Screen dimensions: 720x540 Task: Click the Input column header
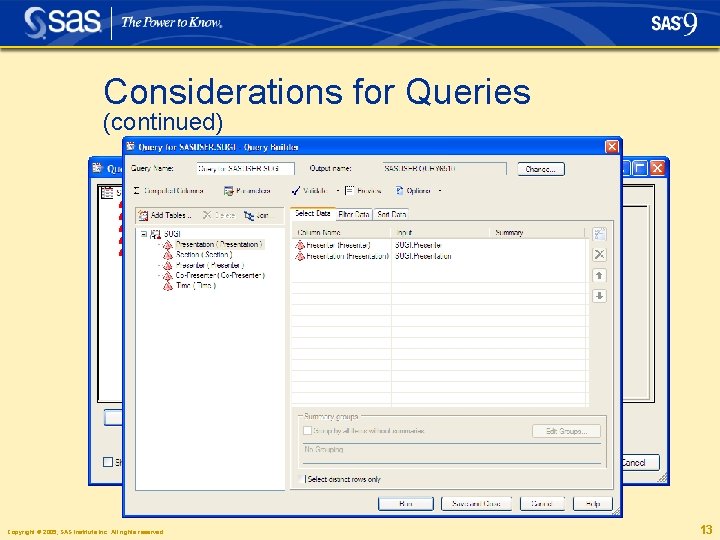click(440, 232)
